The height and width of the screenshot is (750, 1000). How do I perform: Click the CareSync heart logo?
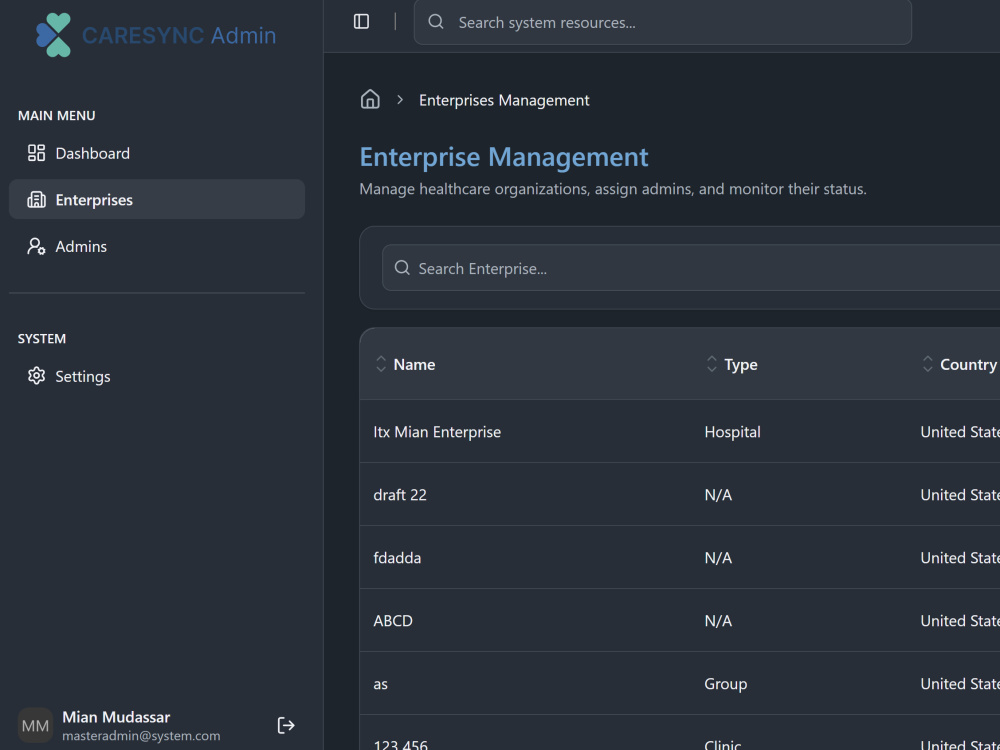coord(54,35)
